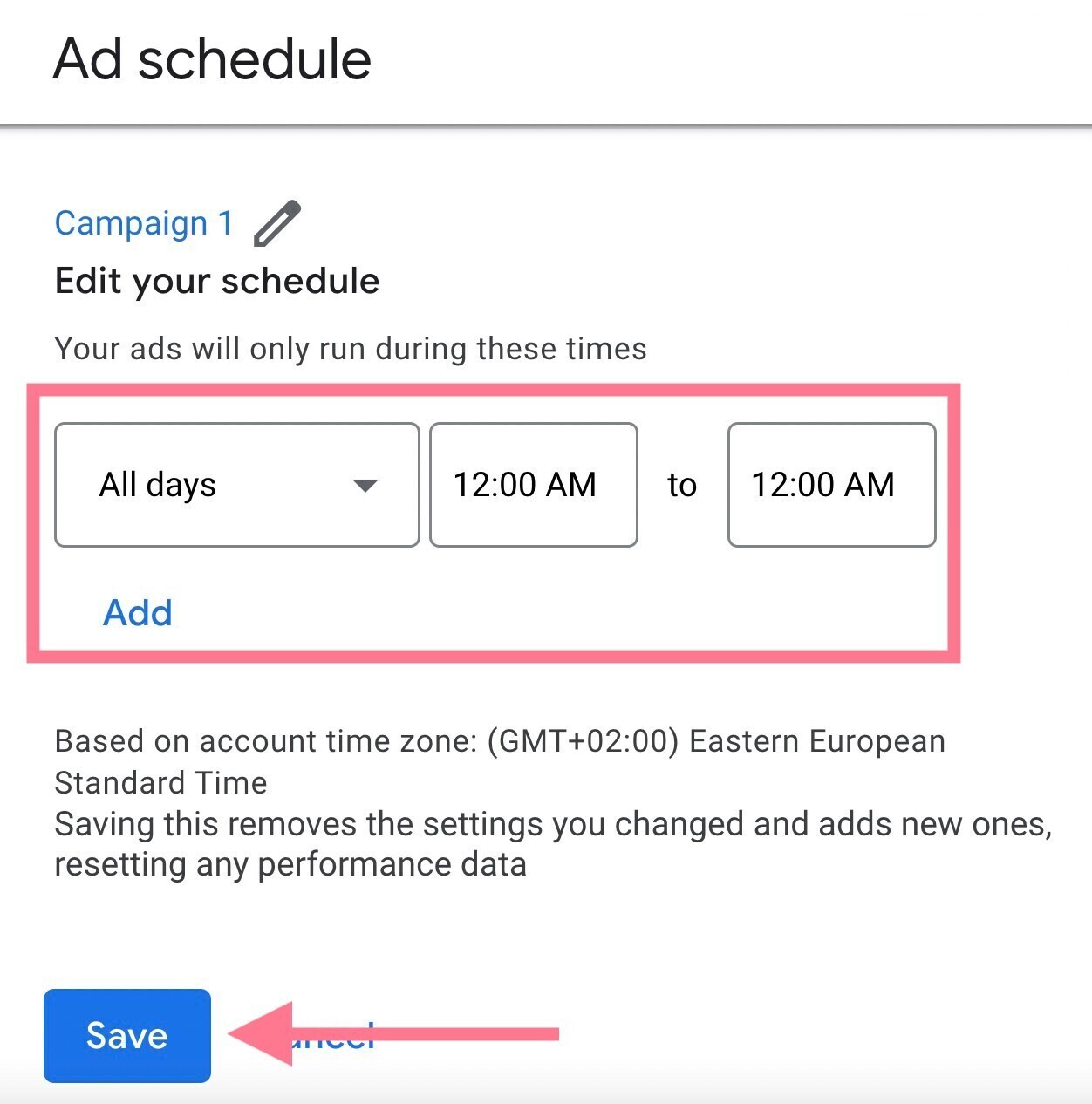
Task: Select the All days text in day selector
Action: point(158,485)
